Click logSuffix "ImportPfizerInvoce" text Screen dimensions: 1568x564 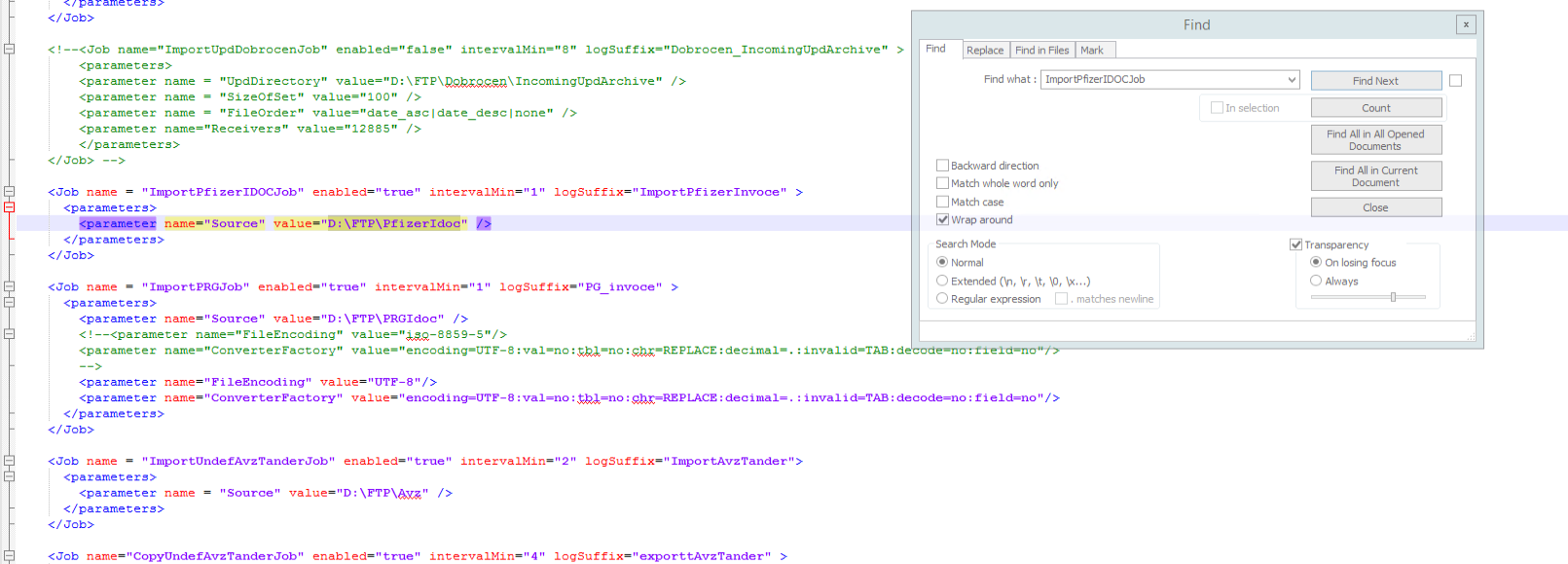[710, 192]
